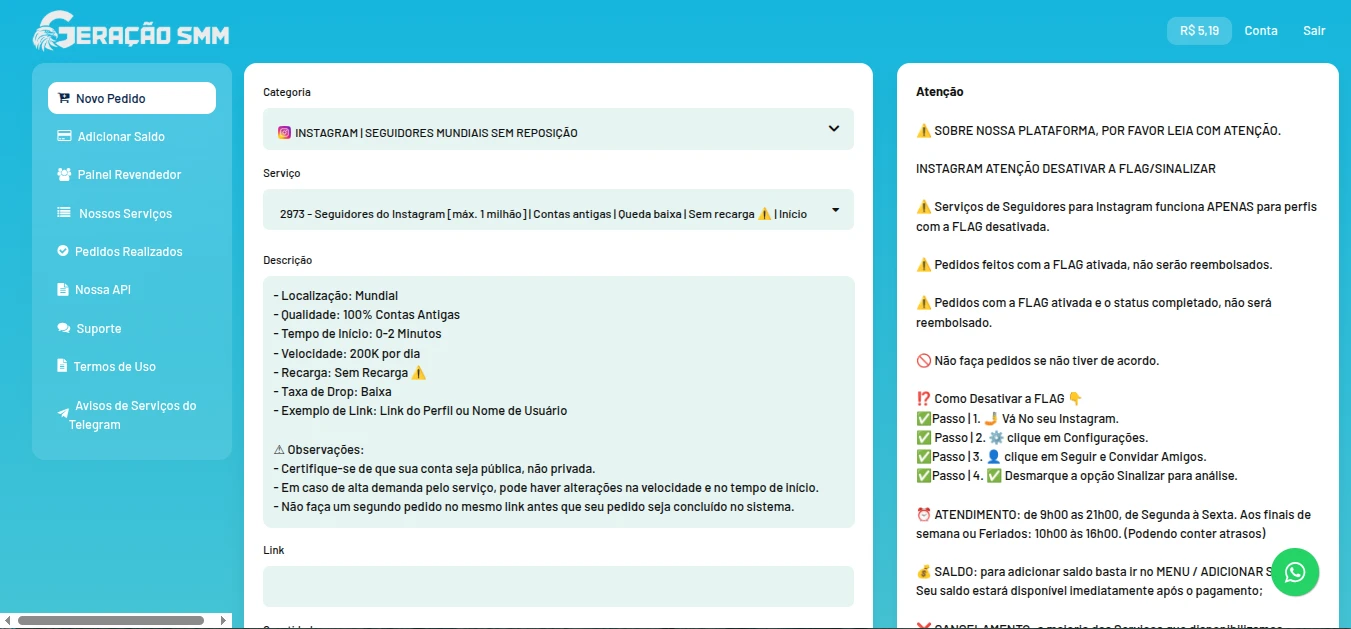
Task: Open Novo Pedido menu item
Action: [x=132, y=98]
